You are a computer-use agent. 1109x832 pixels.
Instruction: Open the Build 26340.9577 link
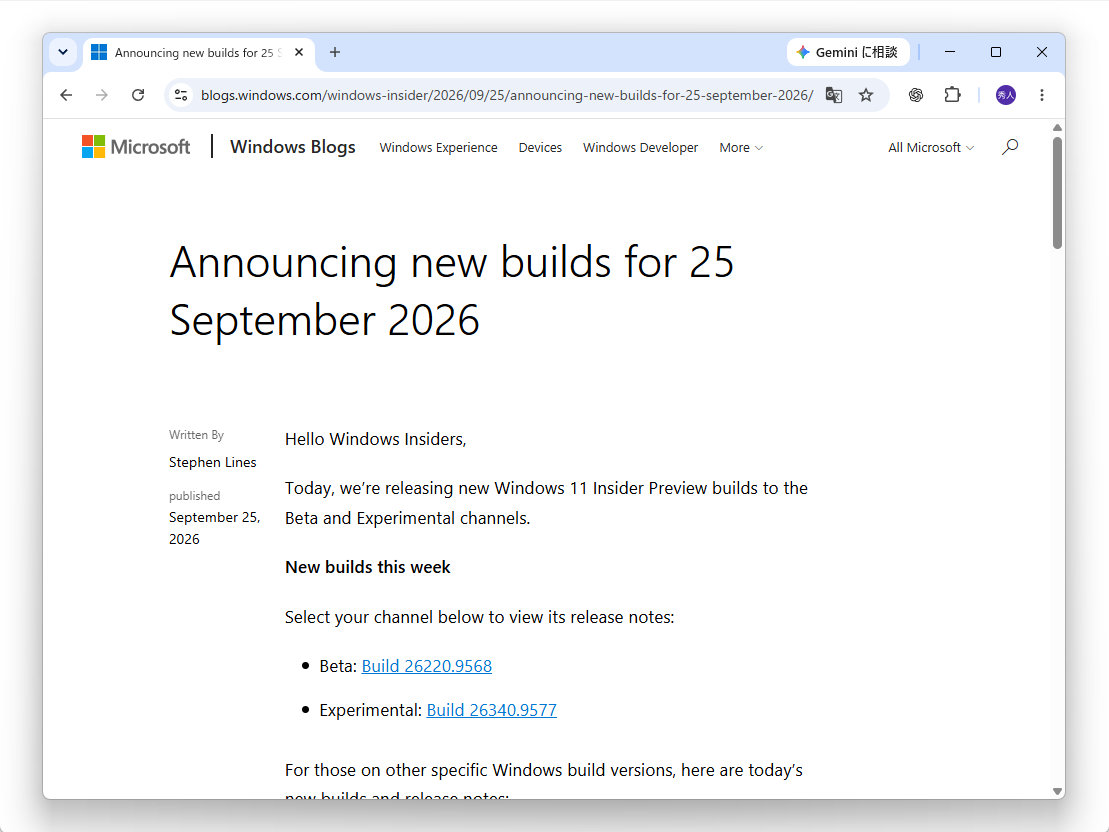492,710
